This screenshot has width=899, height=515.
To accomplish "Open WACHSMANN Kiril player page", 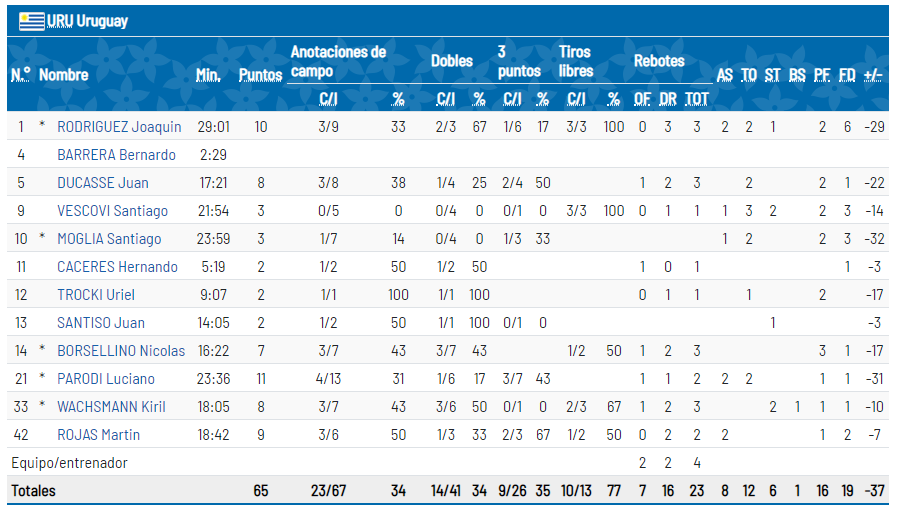I will [x=111, y=407].
